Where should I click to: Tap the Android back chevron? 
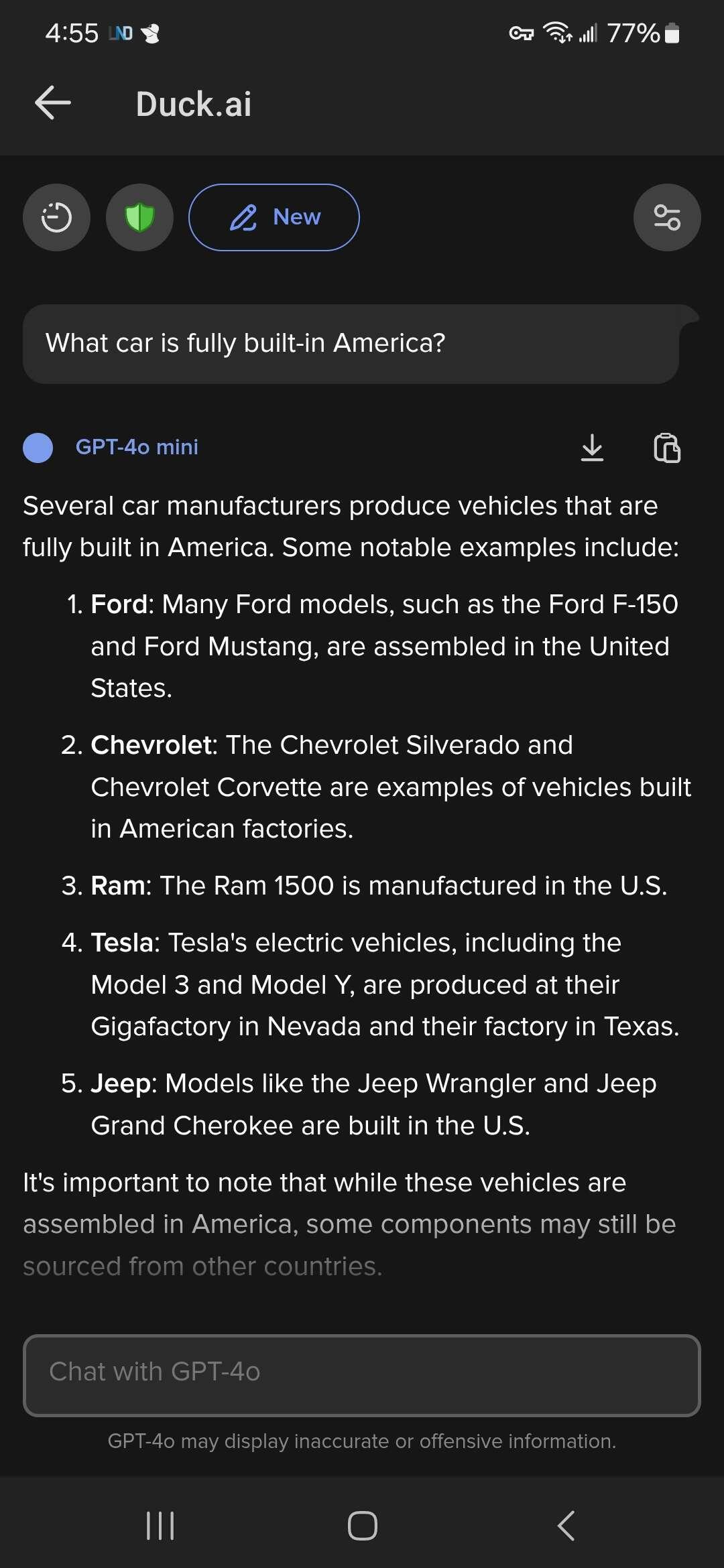[566, 1526]
